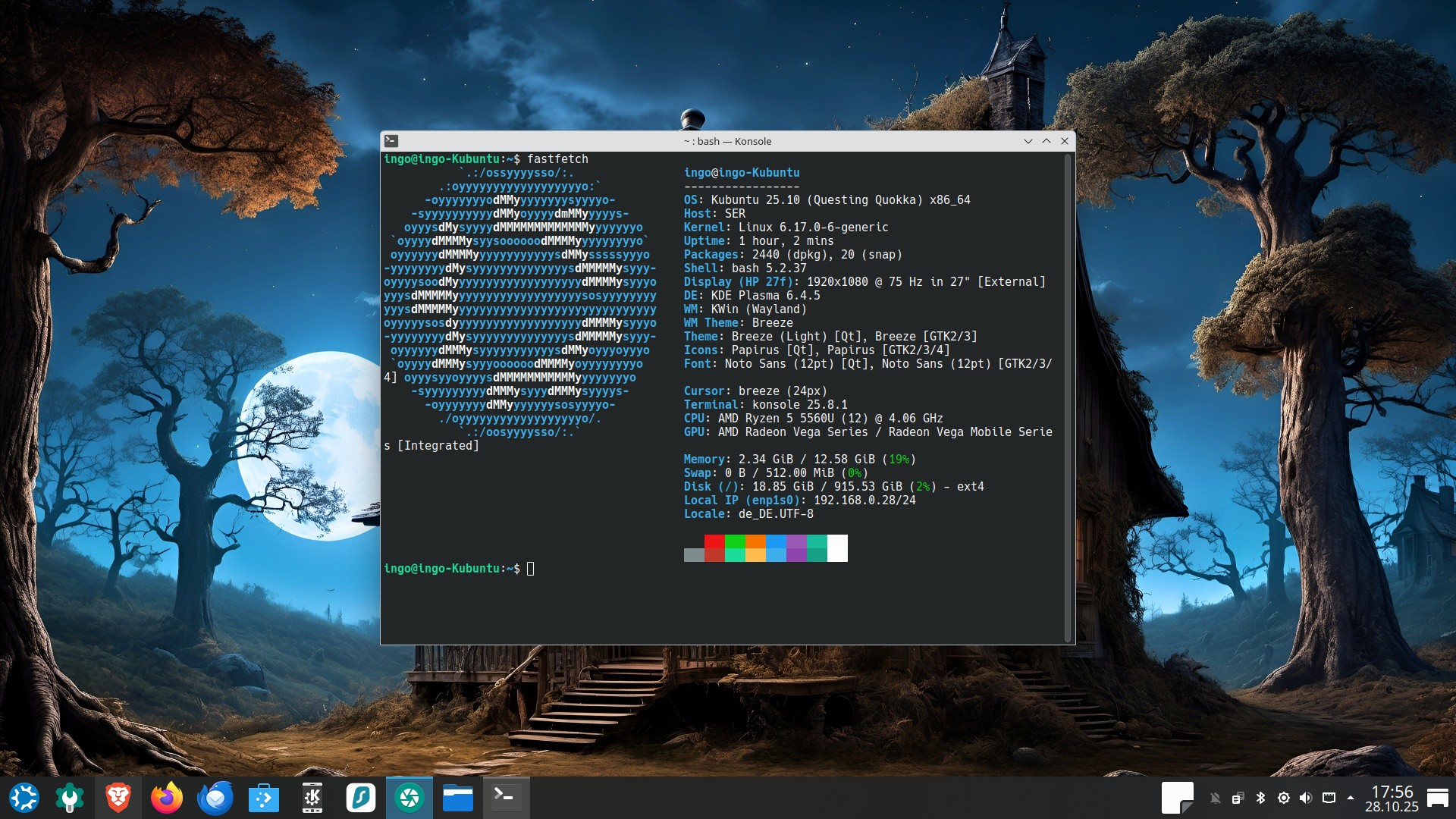Image resolution: width=1456 pixels, height=819 pixels.
Task: Open the Konsole window icon menu
Action: pos(391,141)
